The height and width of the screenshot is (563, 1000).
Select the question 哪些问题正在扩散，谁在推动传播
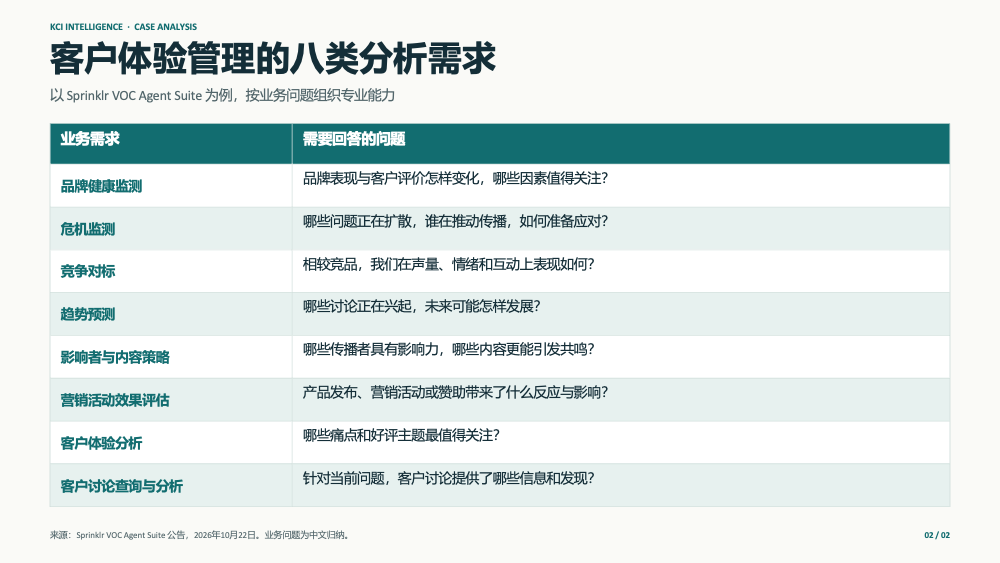tap(455, 221)
